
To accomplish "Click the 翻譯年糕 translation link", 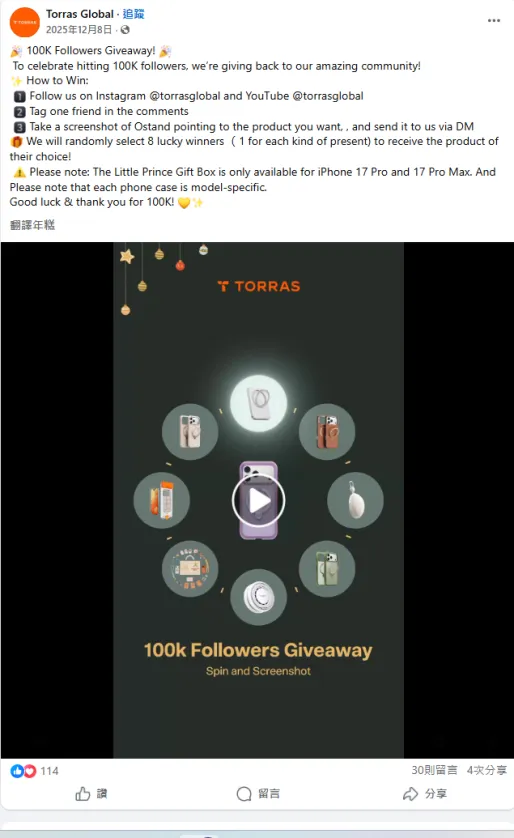I will coord(32,225).
